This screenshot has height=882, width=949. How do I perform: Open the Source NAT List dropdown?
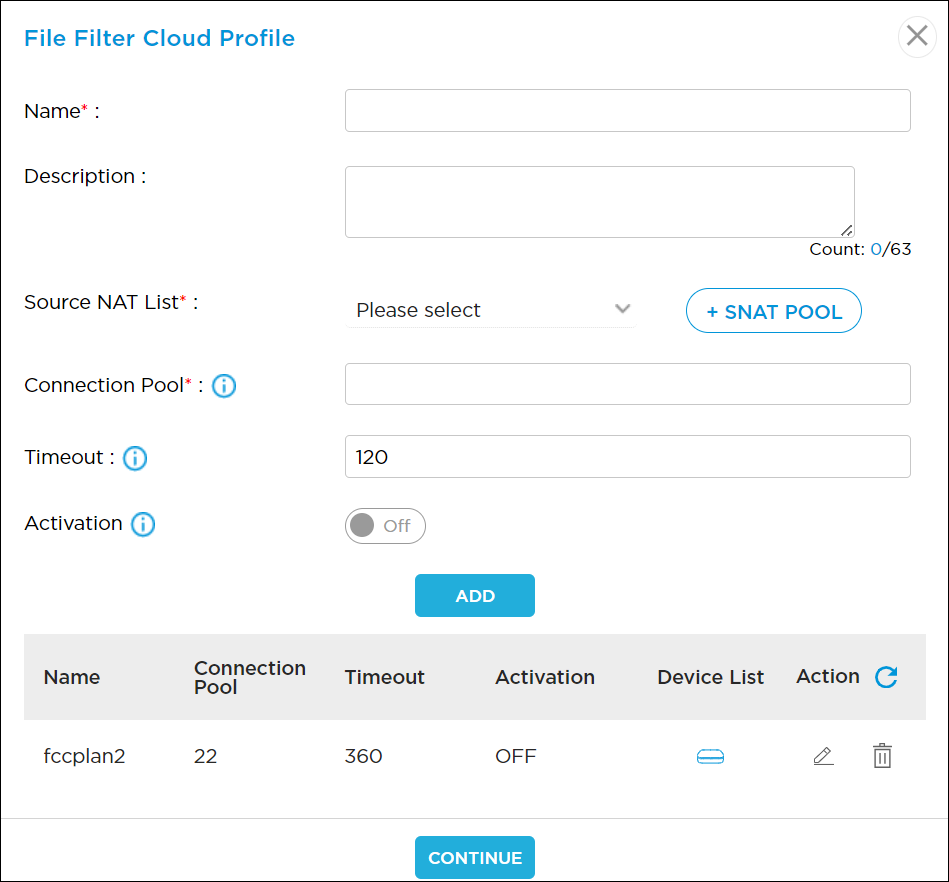point(491,310)
